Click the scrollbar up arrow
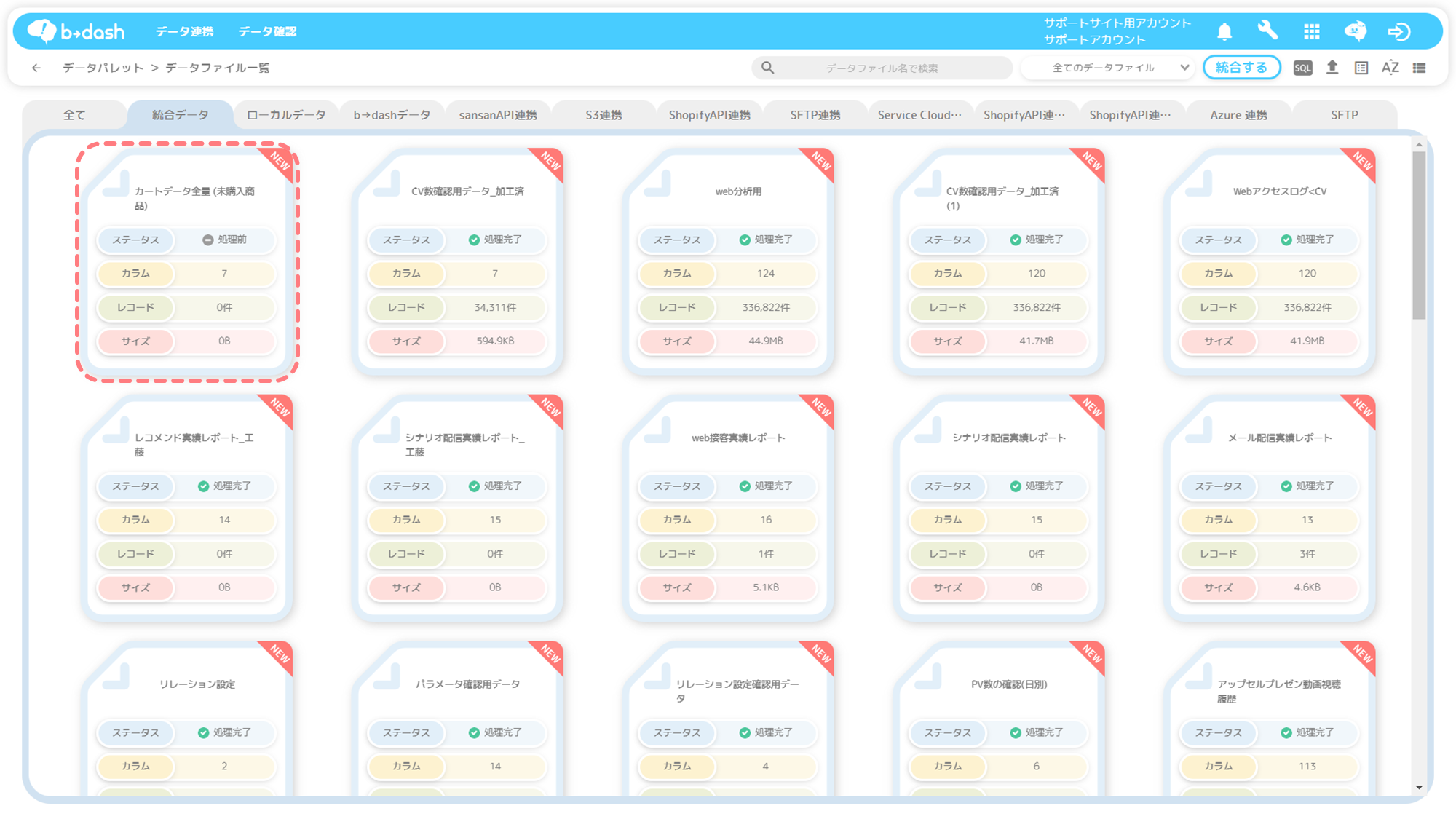The height and width of the screenshot is (819, 1456). (x=1419, y=144)
